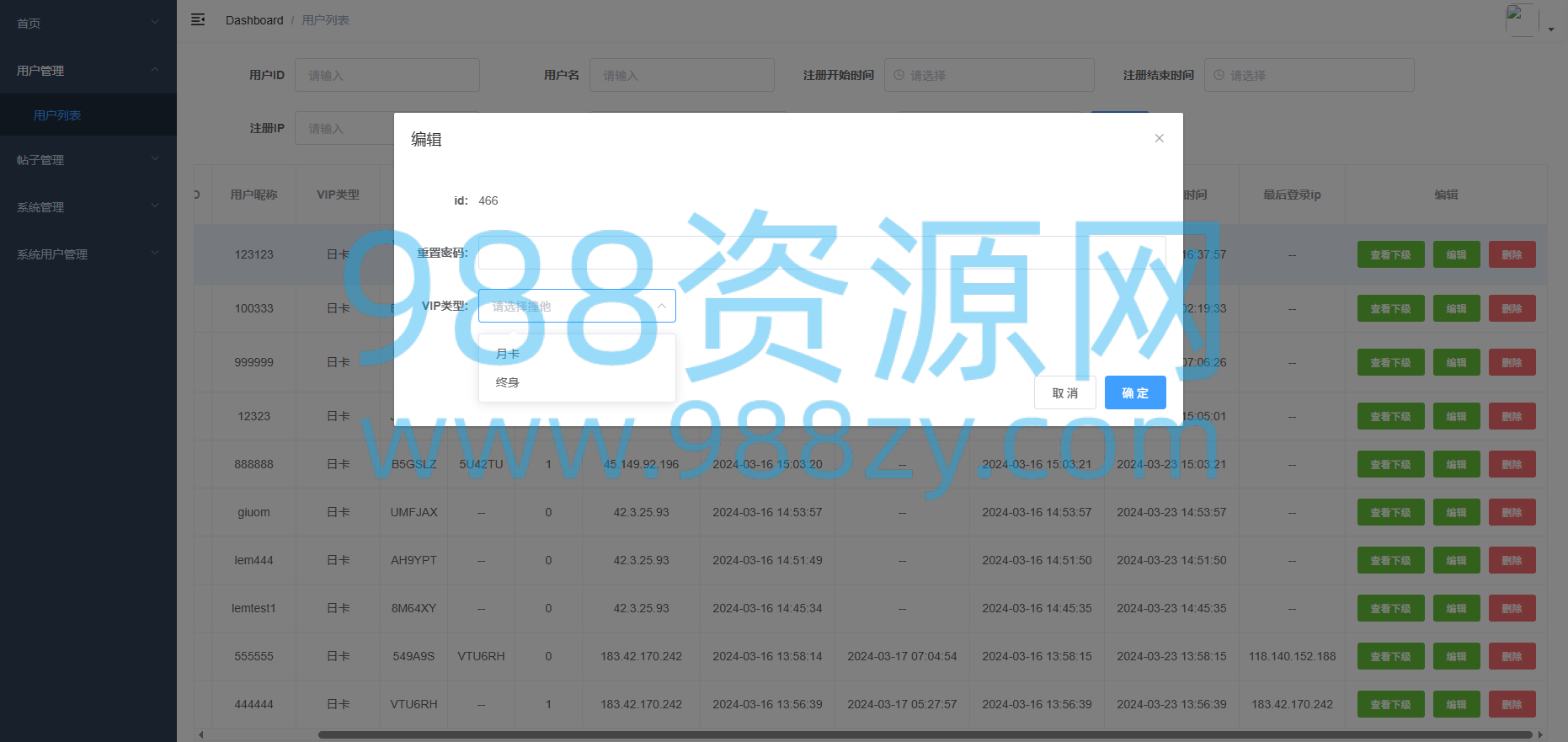1568x742 pixels.
Task: Expand 系统用户管理 sidebar menu
Action: [88, 254]
